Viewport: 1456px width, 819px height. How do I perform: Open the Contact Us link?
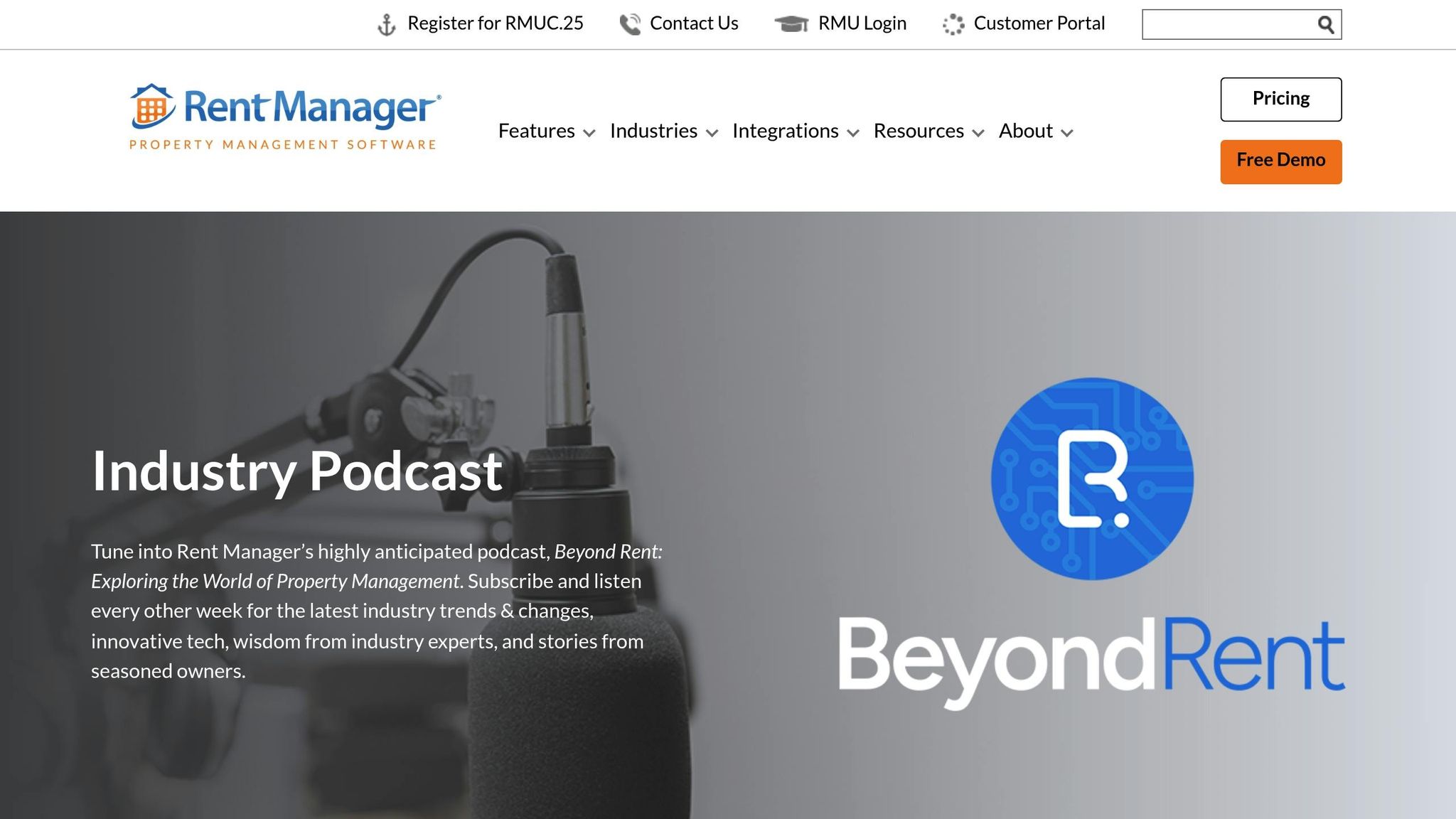pyautogui.click(x=694, y=23)
